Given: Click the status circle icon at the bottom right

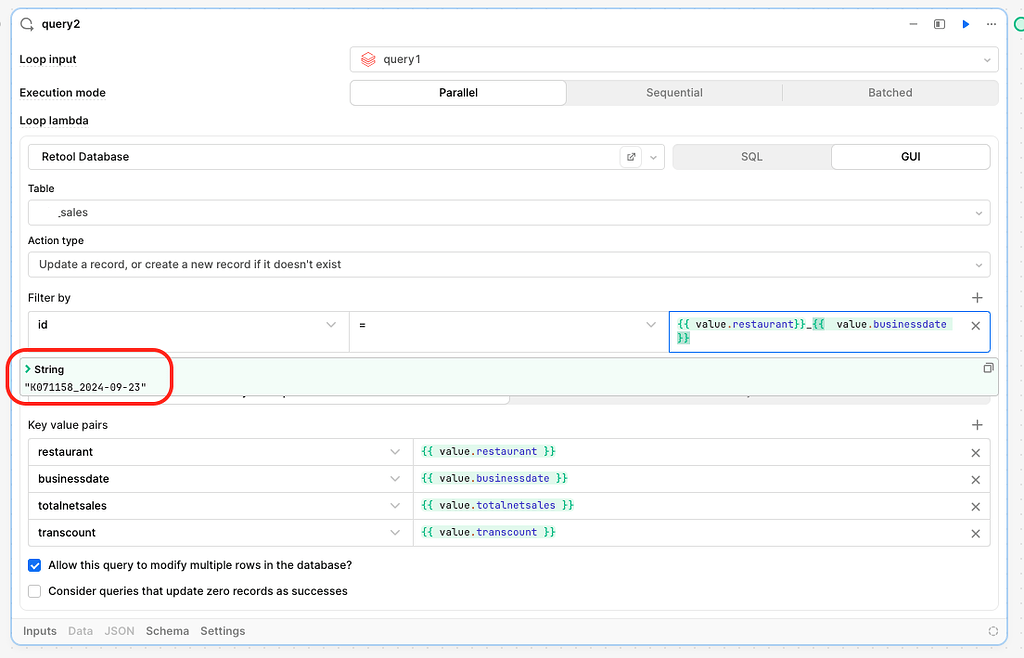Looking at the screenshot, I should point(993,631).
